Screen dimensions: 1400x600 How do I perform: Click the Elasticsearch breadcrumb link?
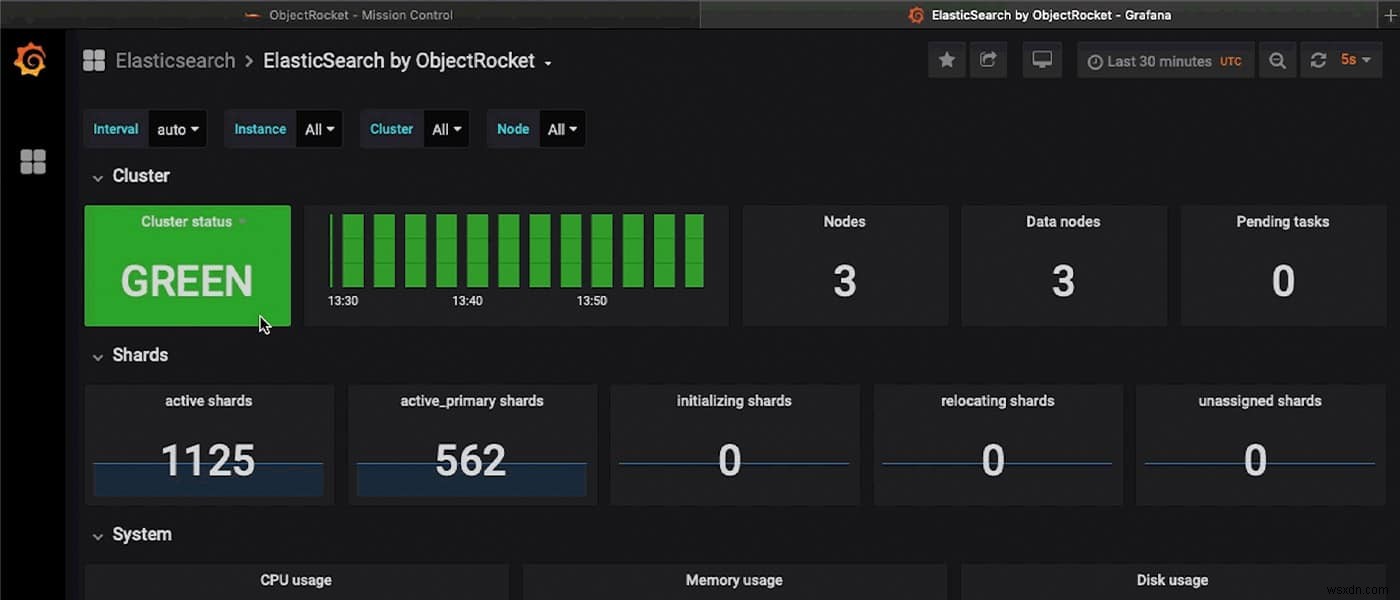click(x=175, y=60)
